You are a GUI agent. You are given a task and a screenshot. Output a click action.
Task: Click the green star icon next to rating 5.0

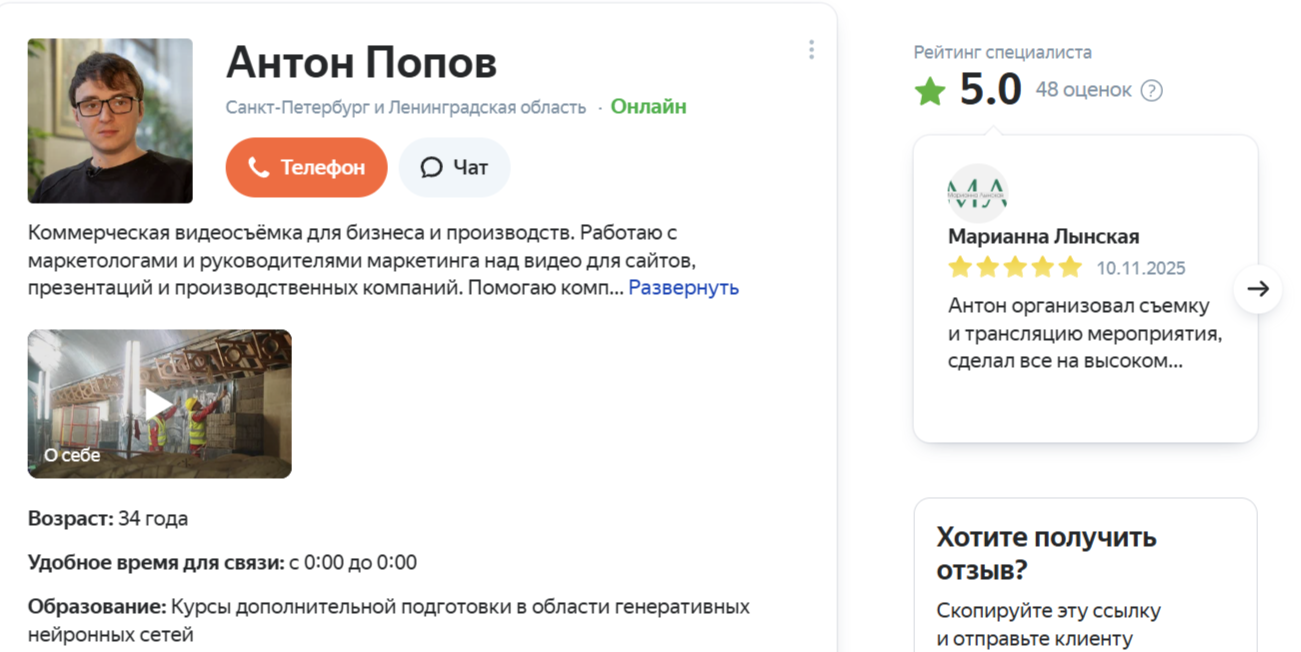[930, 89]
